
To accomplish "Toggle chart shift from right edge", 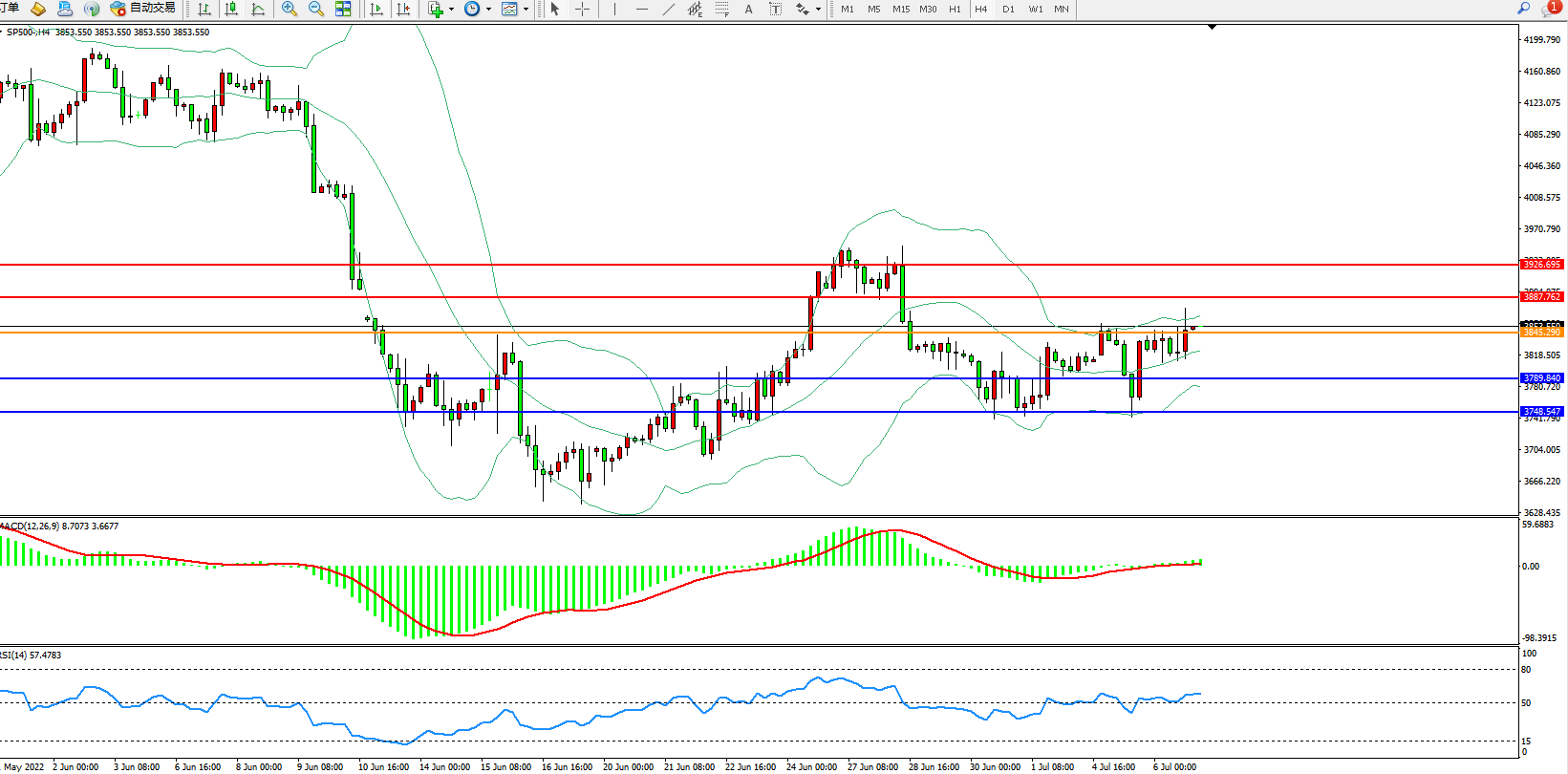I will (403, 9).
